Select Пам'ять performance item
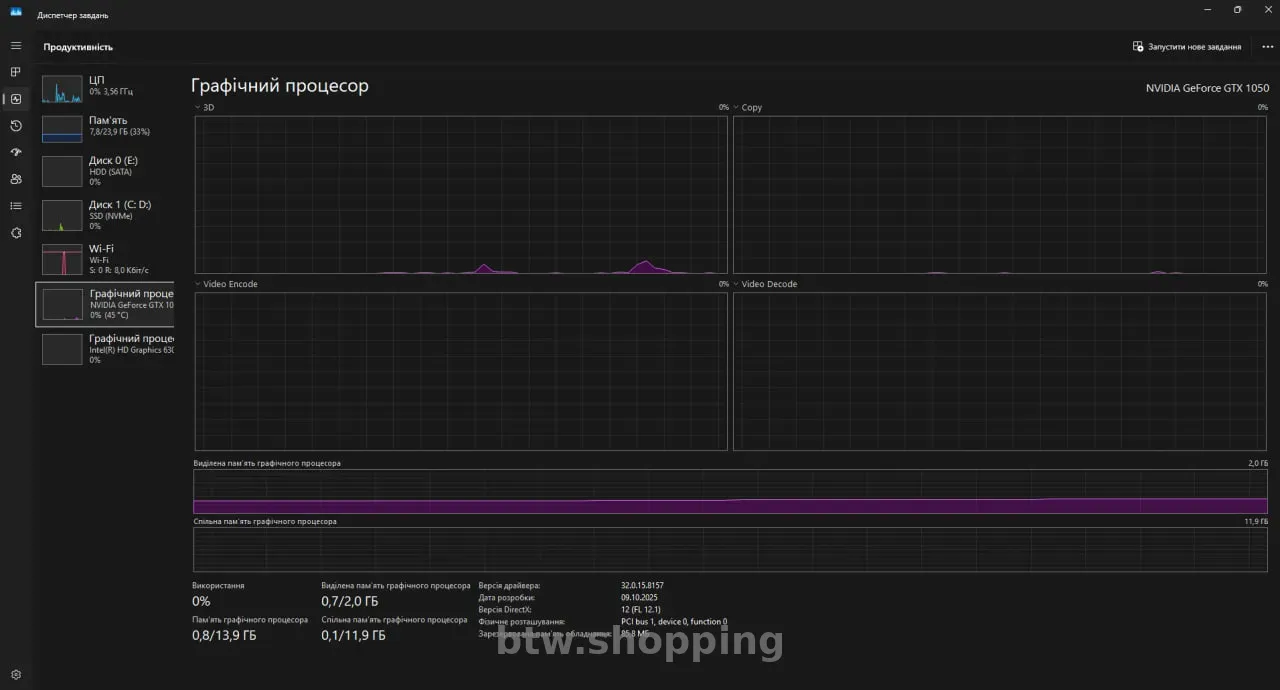 click(105, 127)
